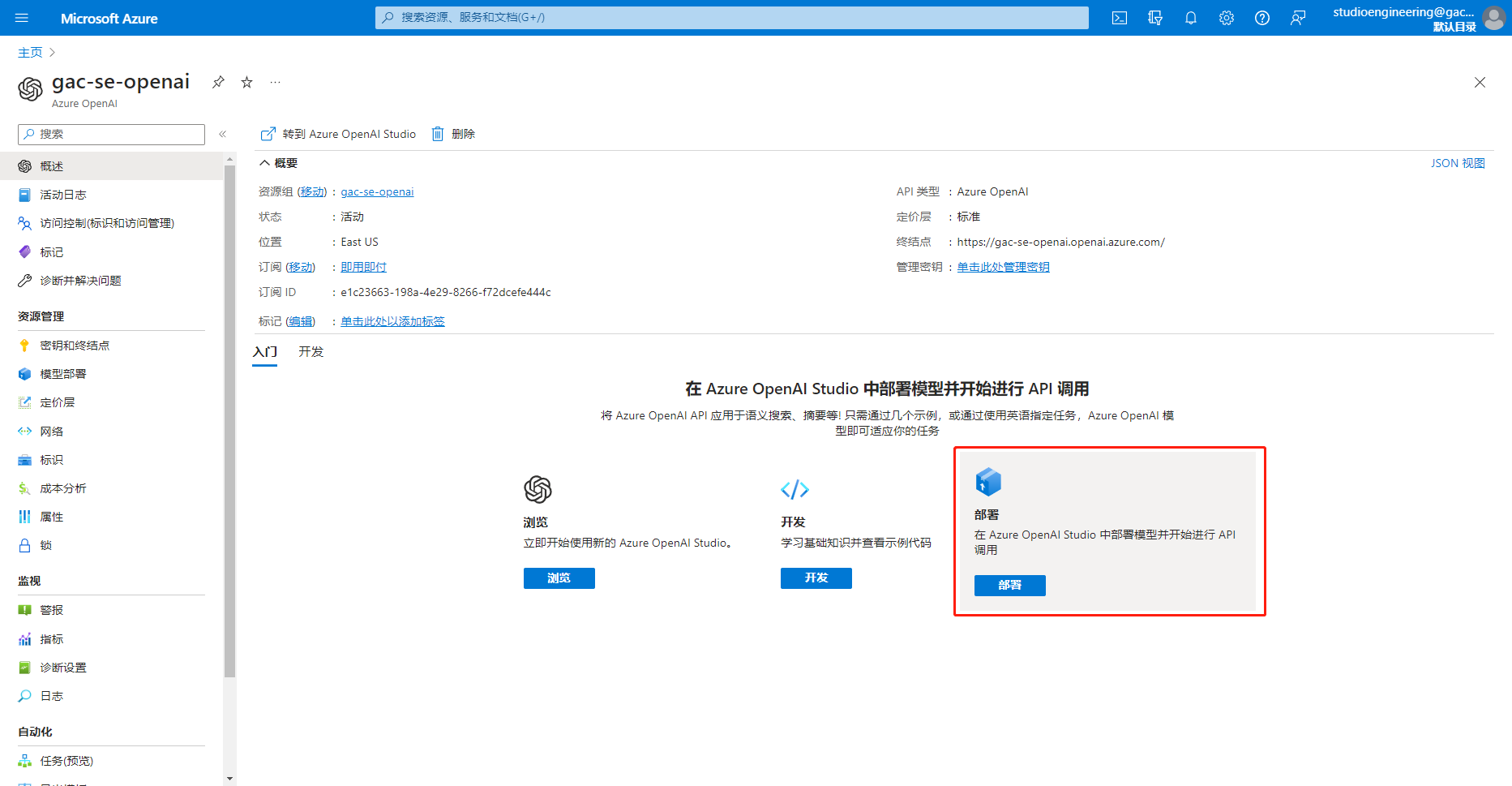Open 密钥和终结点 in the left menu

pyautogui.click(x=112, y=346)
